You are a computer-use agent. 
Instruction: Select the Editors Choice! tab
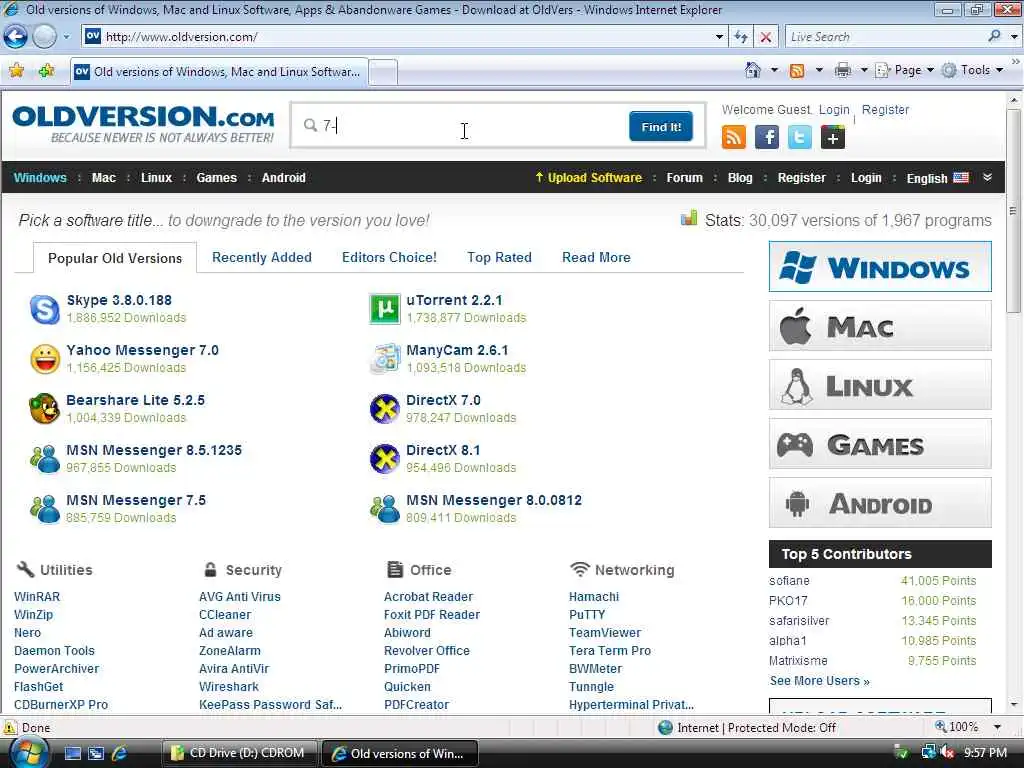point(389,257)
